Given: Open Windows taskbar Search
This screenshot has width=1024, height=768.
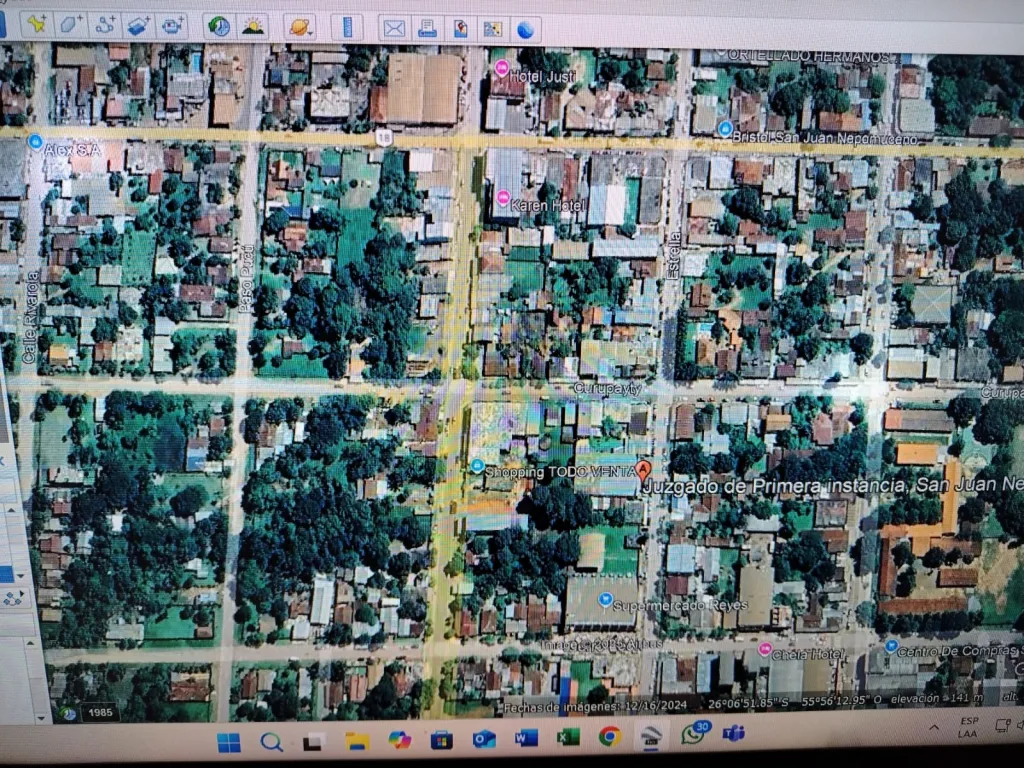Looking at the screenshot, I should click(271, 742).
